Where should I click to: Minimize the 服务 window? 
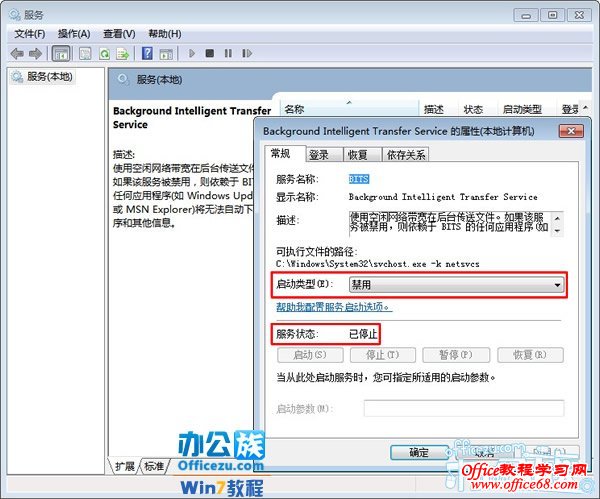526,16
